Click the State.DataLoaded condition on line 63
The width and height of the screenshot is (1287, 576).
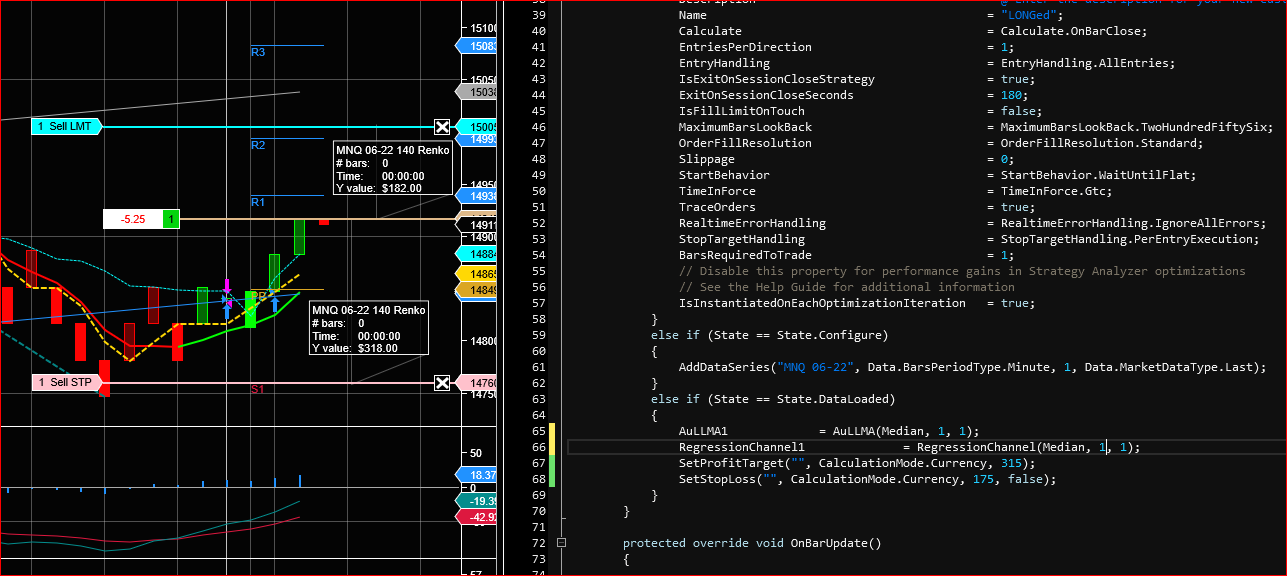[802, 399]
